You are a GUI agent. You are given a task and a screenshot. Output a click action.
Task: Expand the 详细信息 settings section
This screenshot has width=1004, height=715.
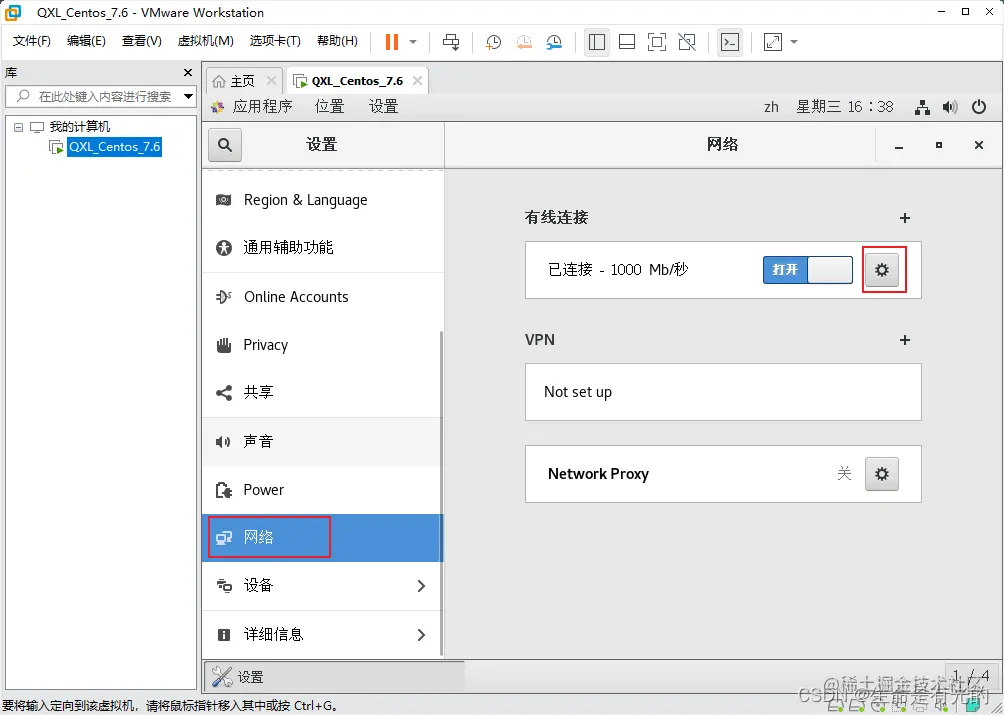coord(320,634)
